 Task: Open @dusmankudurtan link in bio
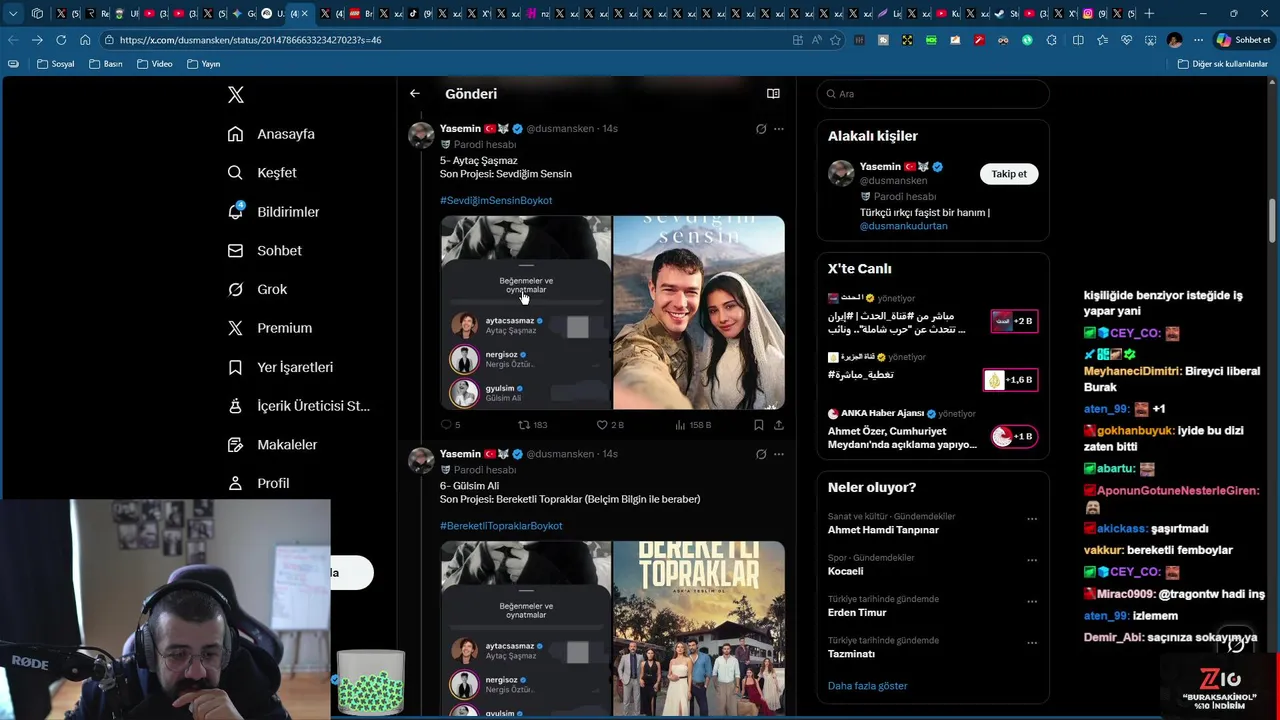point(903,226)
